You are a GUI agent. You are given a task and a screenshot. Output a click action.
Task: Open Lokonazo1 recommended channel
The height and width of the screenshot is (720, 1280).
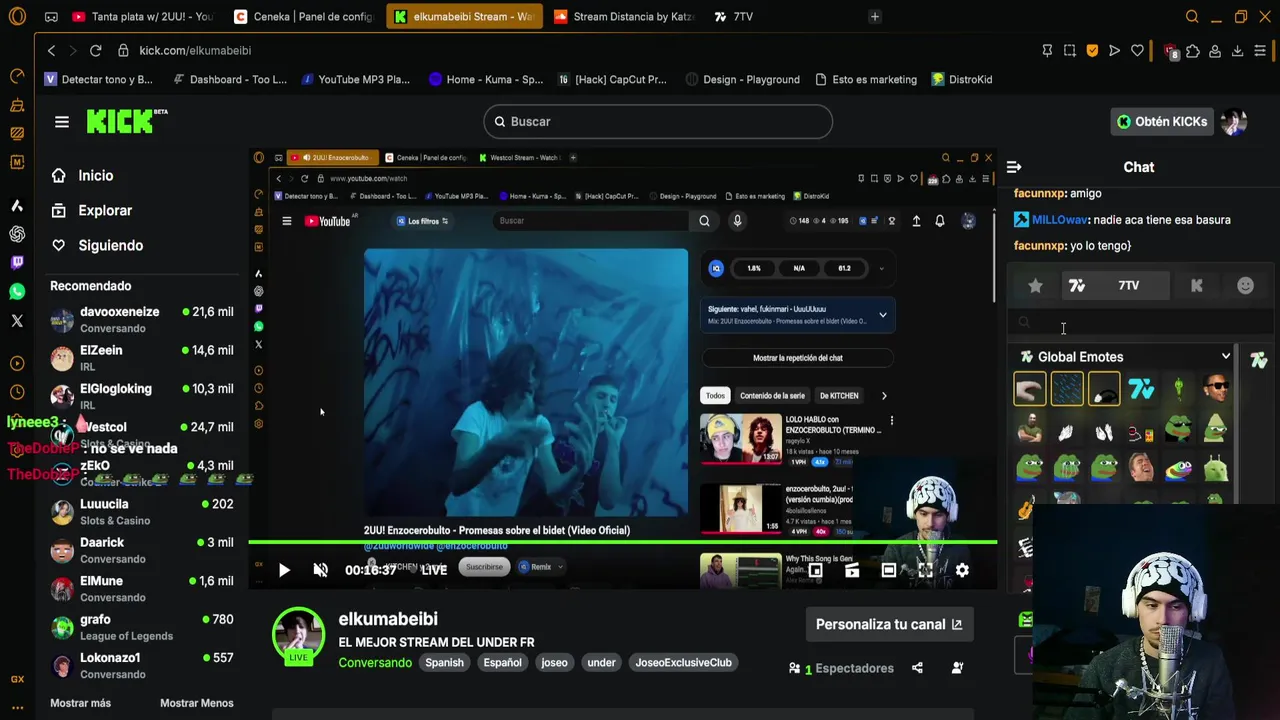coord(142,665)
